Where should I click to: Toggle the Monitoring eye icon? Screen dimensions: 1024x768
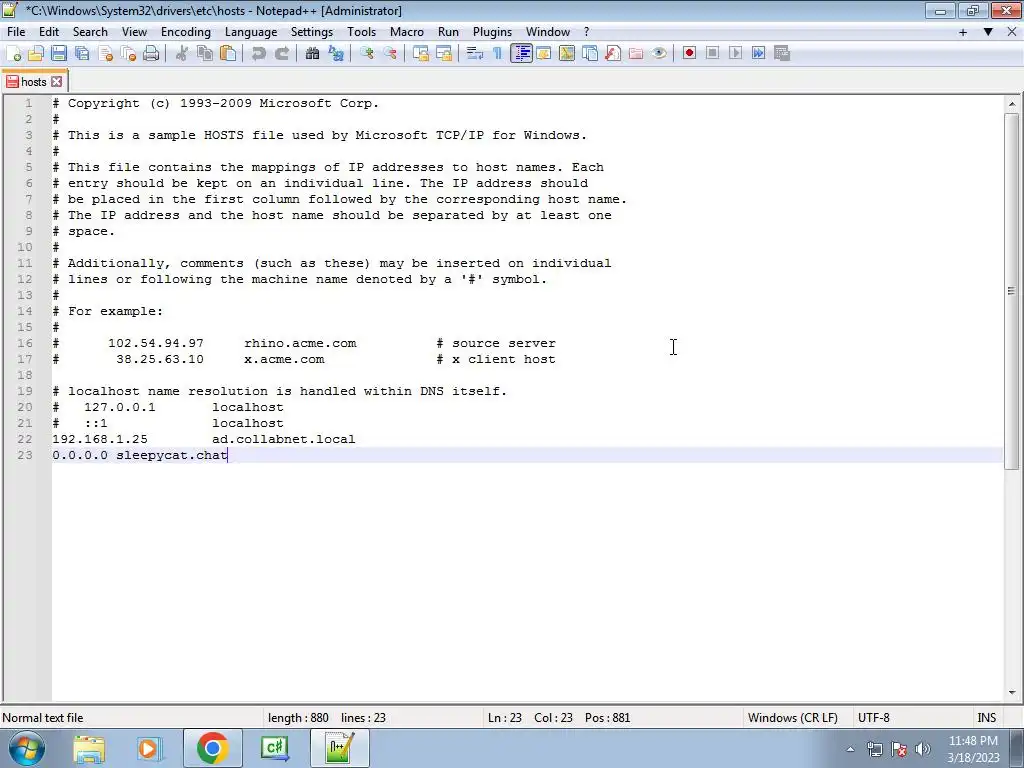pyautogui.click(x=659, y=54)
